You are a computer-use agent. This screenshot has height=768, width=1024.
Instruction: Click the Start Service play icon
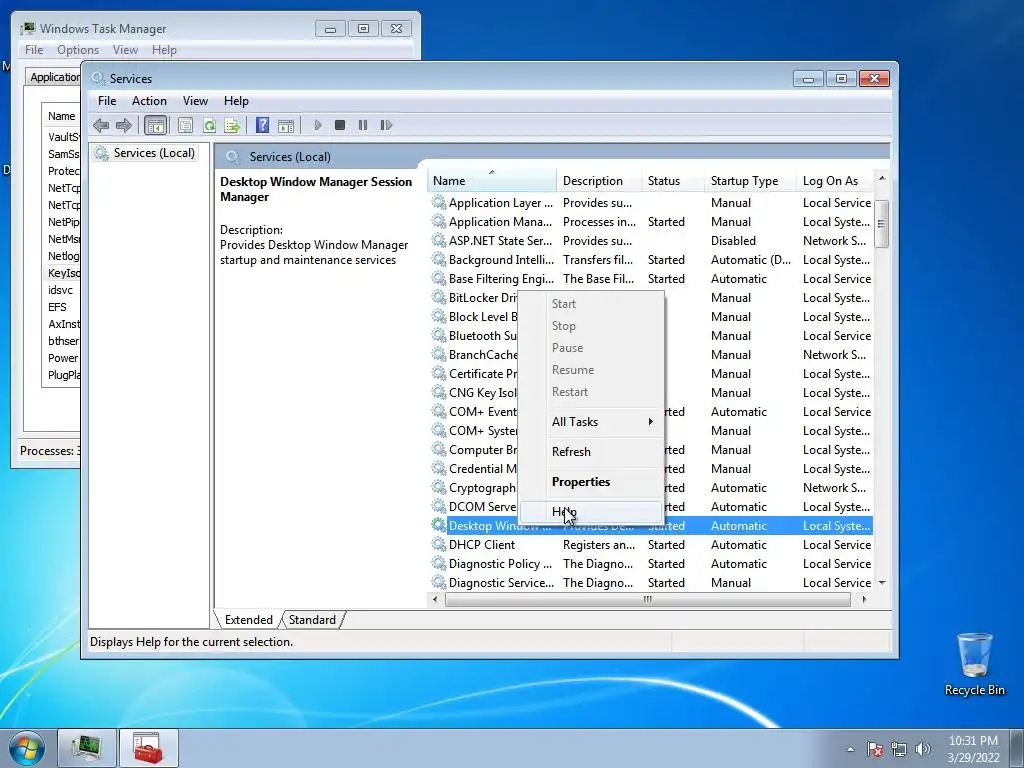pyautogui.click(x=317, y=125)
